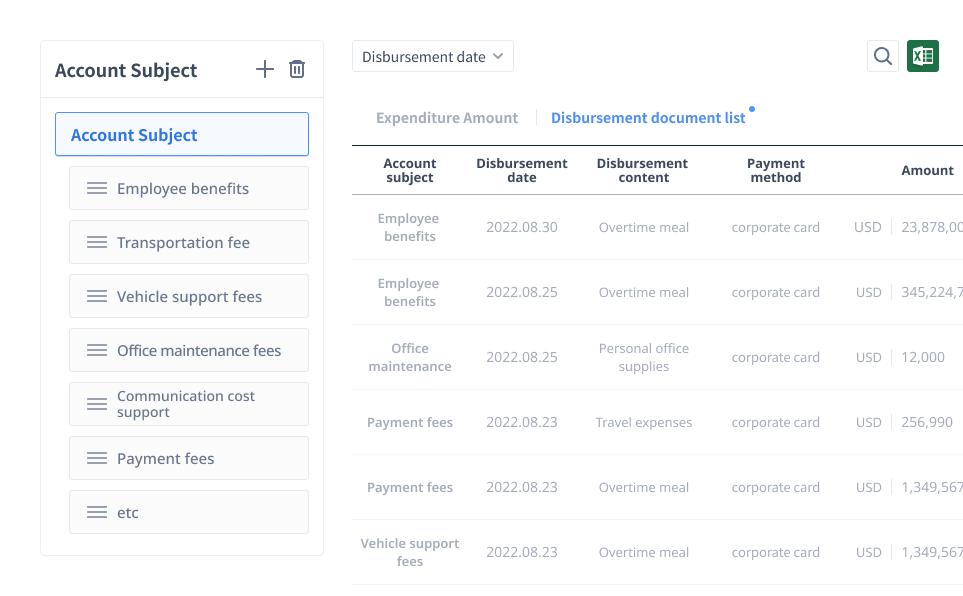Viewport: 963px width, 596px height.
Task: Select the Disbursement document list tab
Action: [648, 118]
